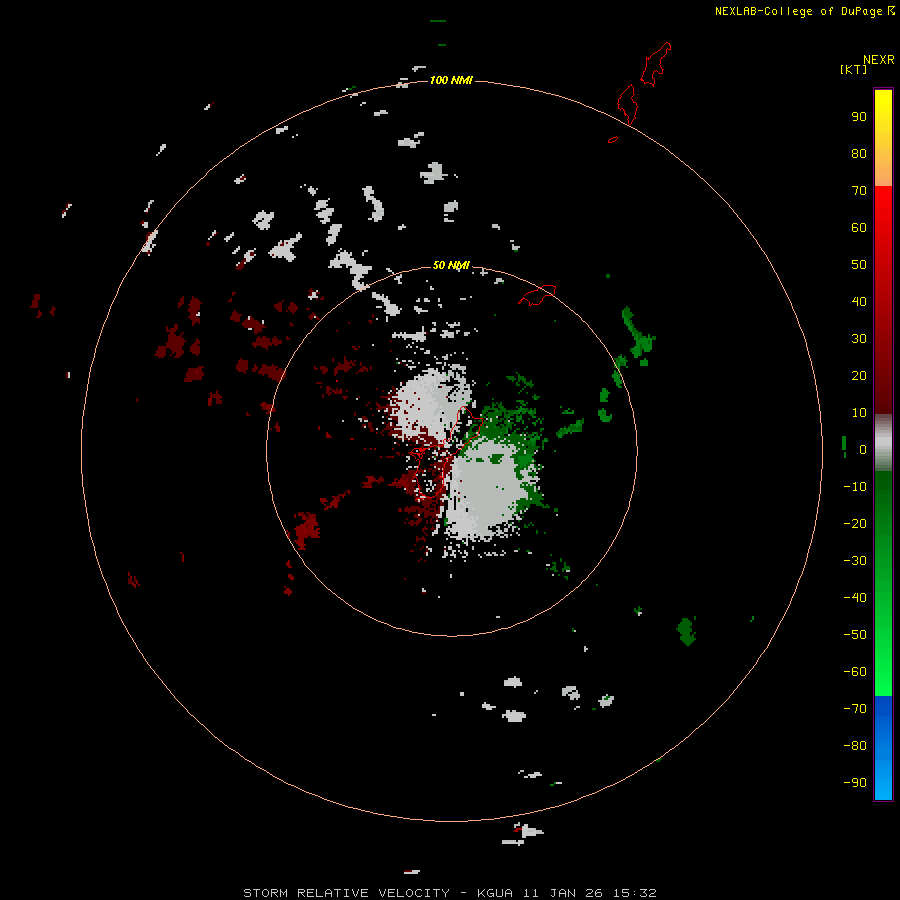Click the -70 value on velocity scale
This screenshot has height=900, width=900.
pyautogui.click(x=855, y=709)
